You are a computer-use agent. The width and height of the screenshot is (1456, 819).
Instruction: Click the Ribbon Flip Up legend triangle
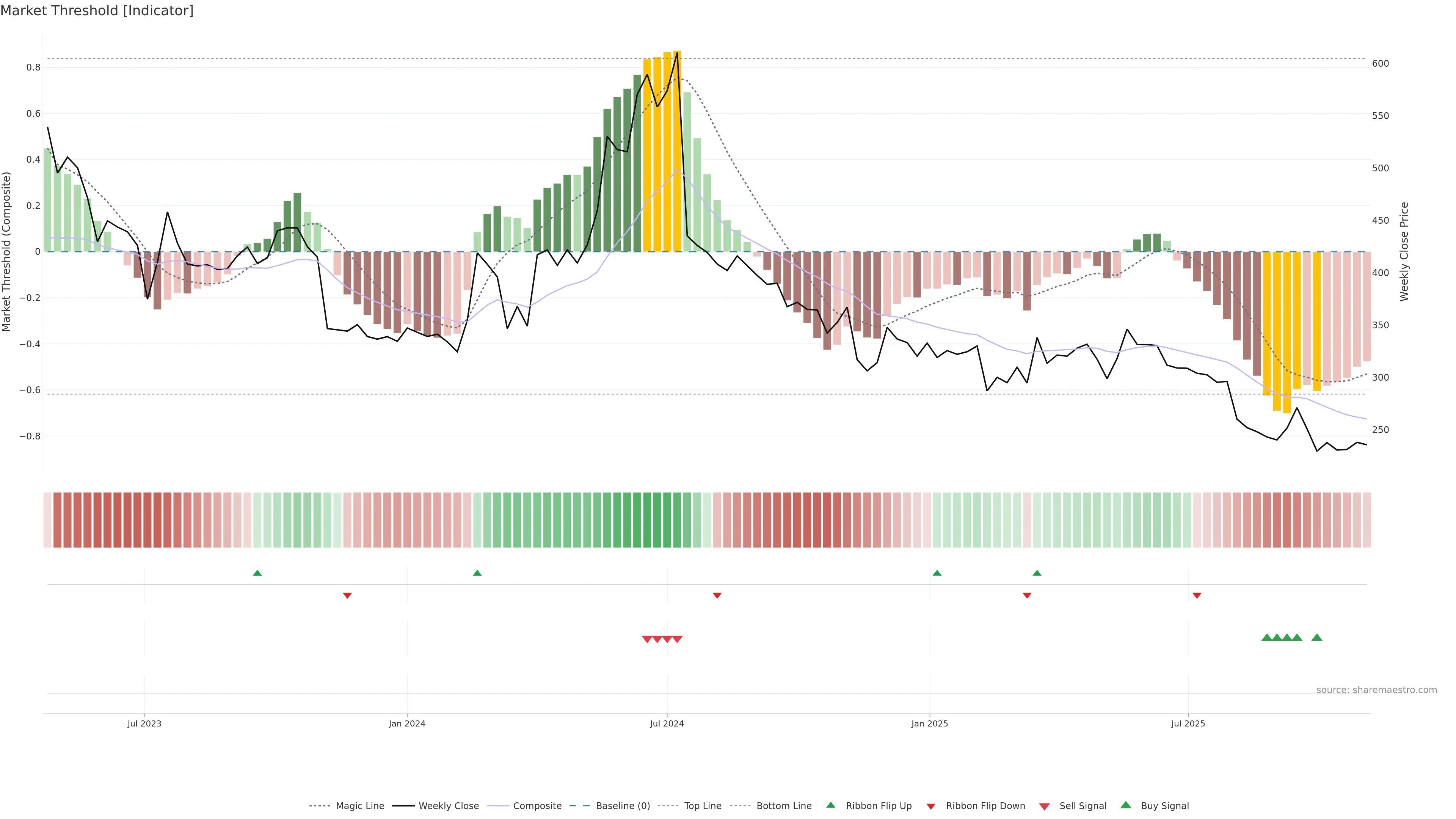(830, 805)
